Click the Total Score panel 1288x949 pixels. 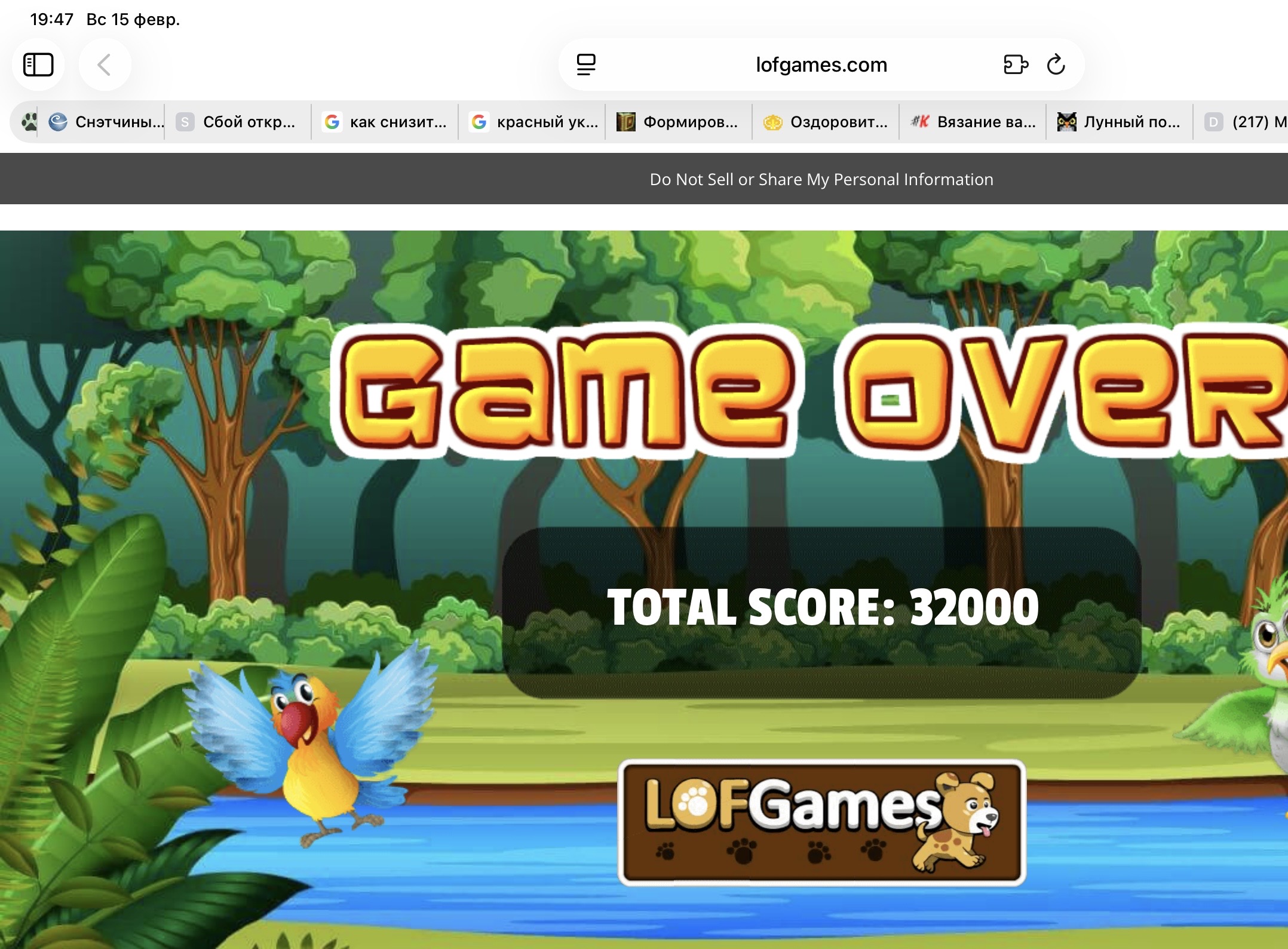pyautogui.click(x=822, y=612)
